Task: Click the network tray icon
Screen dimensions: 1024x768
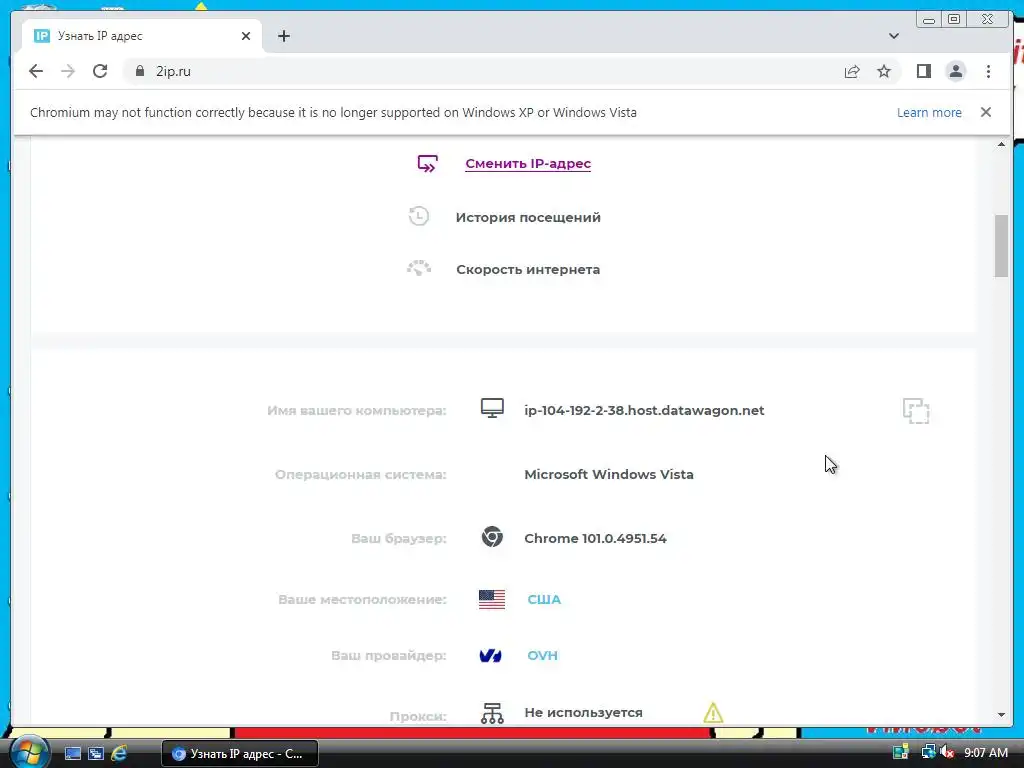Action: tap(927, 753)
